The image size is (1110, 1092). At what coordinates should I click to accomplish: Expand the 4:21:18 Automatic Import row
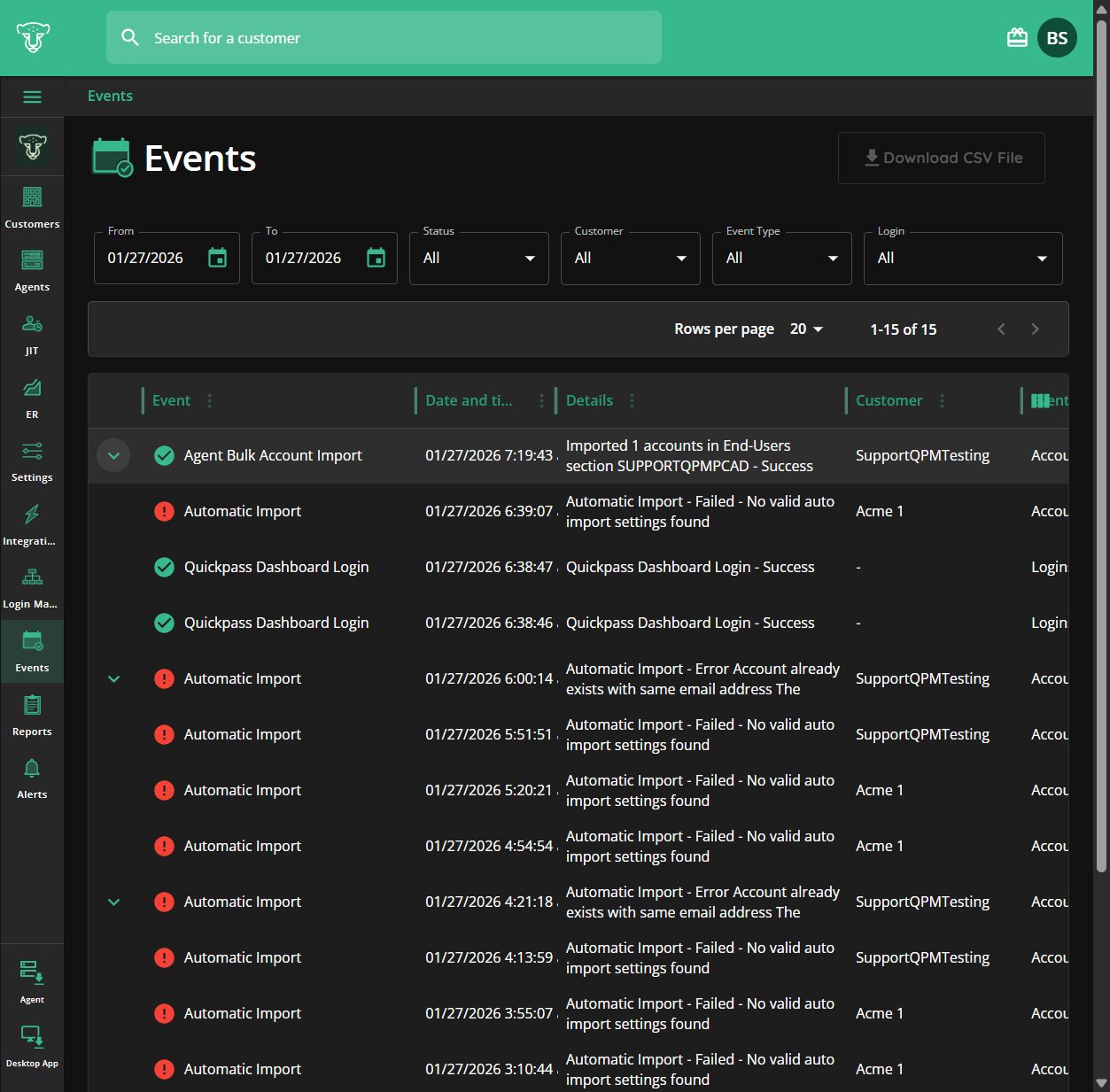[x=113, y=902]
